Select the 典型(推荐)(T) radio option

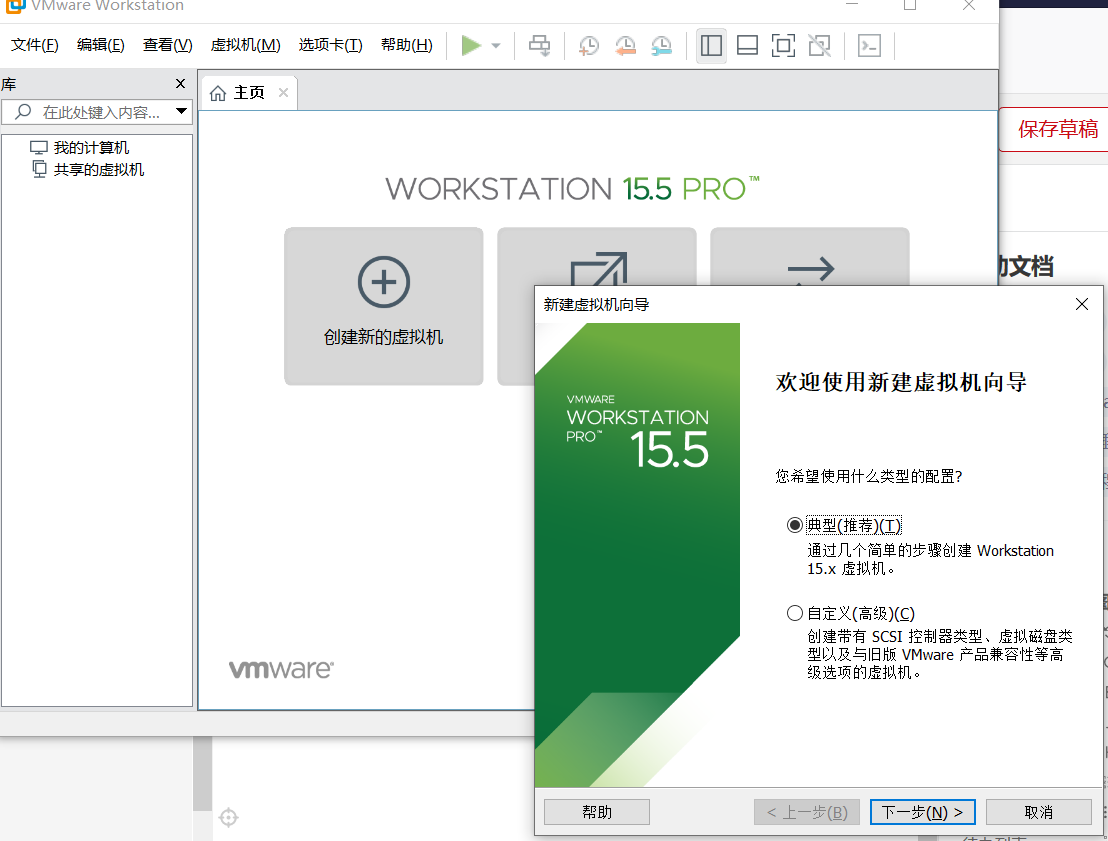coord(794,525)
